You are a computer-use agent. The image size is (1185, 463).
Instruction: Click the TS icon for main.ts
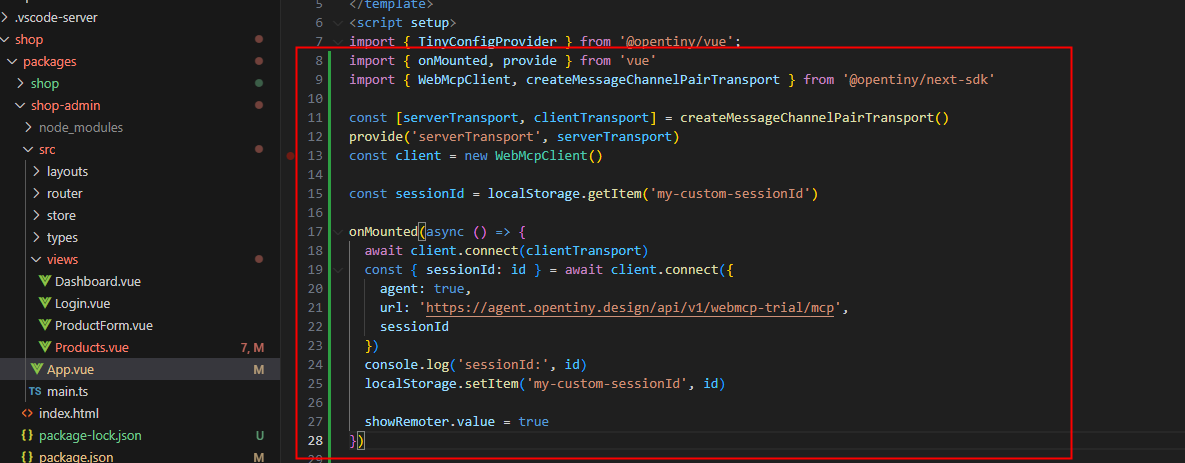[36, 392]
